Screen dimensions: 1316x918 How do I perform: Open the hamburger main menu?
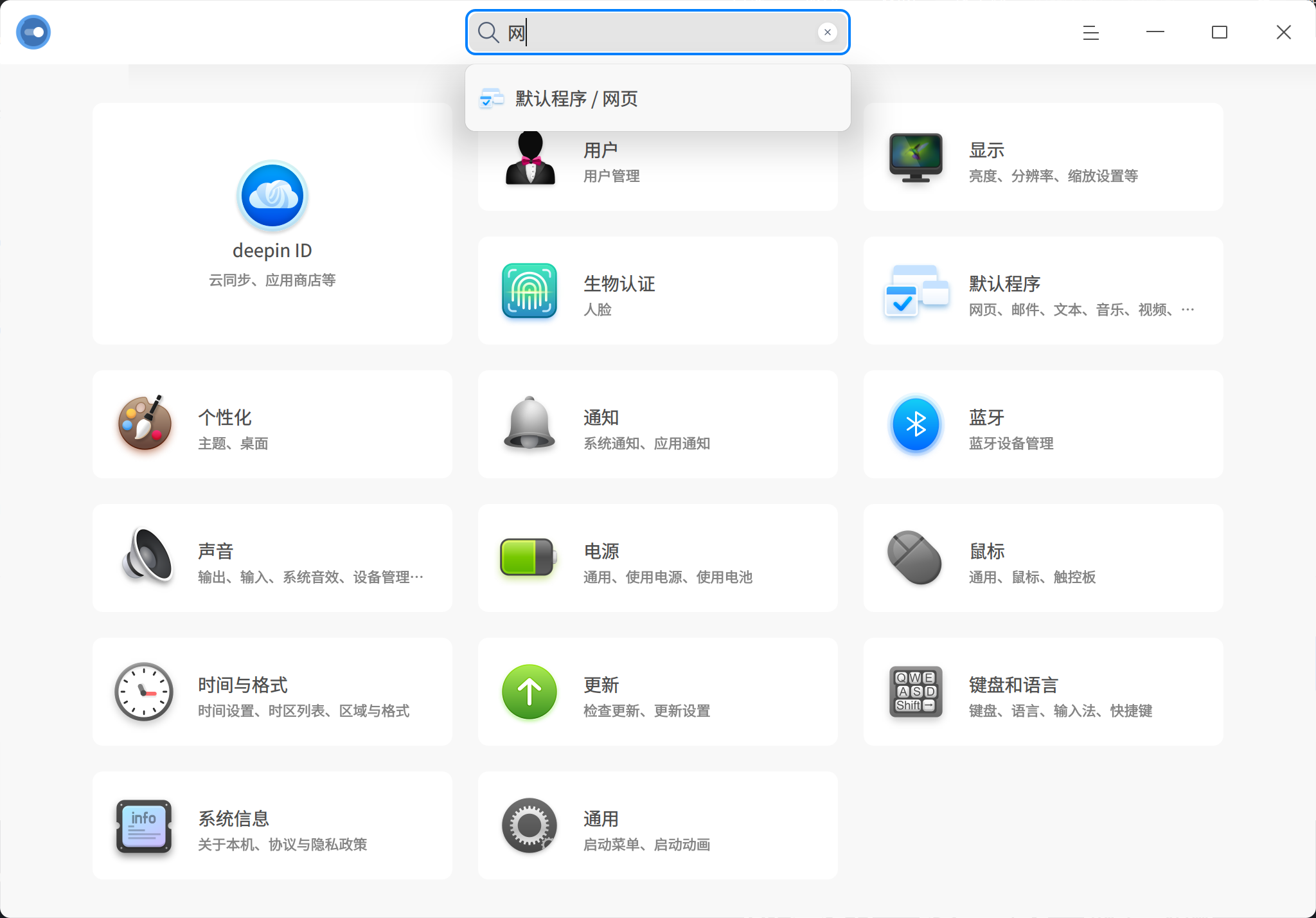click(1091, 32)
